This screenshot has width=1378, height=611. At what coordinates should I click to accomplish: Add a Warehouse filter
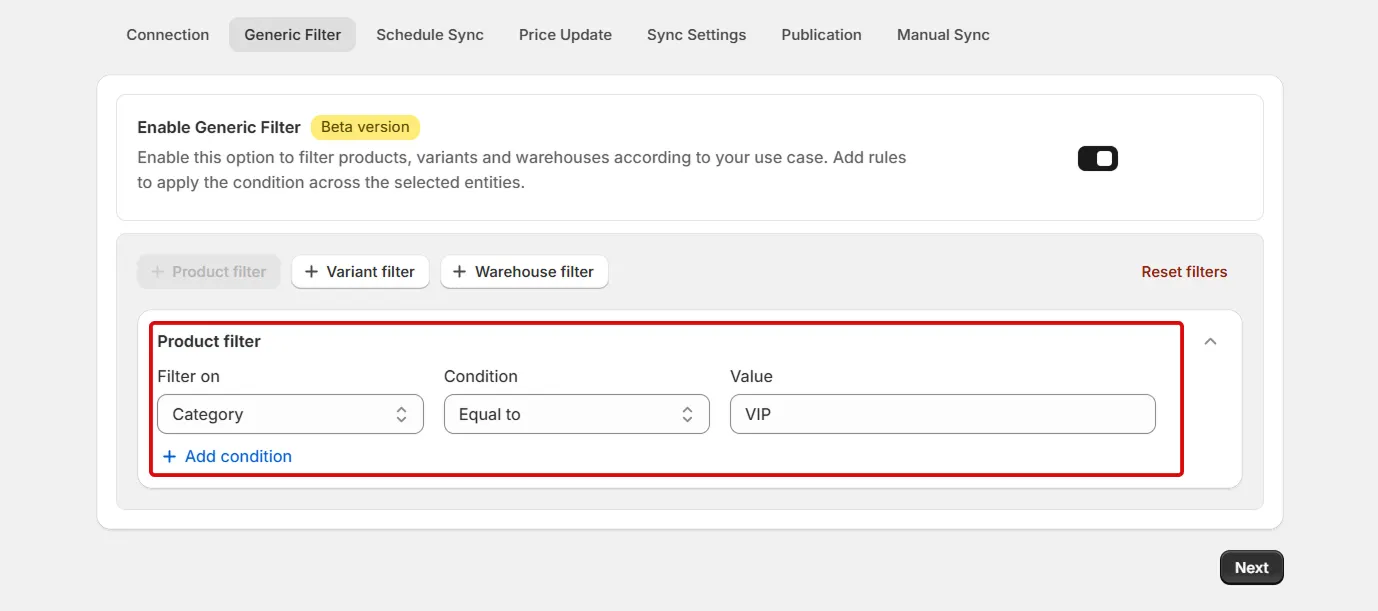[x=524, y=271]
